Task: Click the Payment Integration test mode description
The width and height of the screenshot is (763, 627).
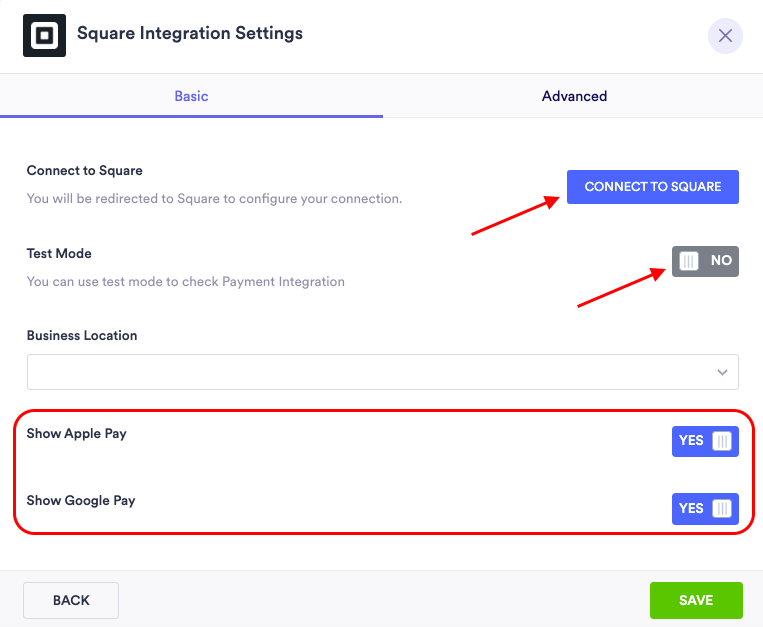Action: (x=186, y=282)
